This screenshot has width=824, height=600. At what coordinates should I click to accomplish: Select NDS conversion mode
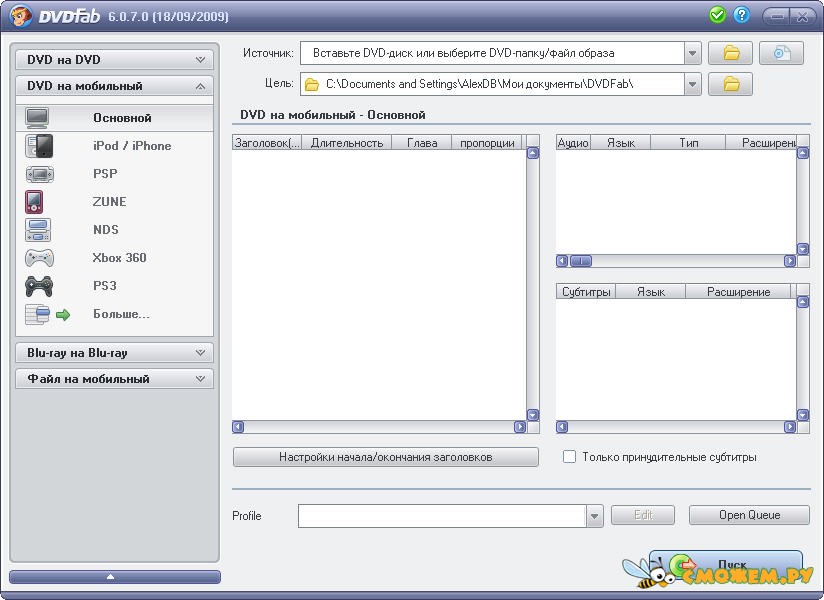[x=115, y=230]
